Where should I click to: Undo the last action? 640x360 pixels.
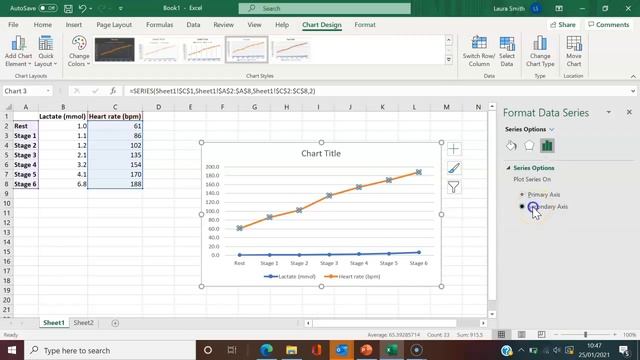click(x=82, y=8)
